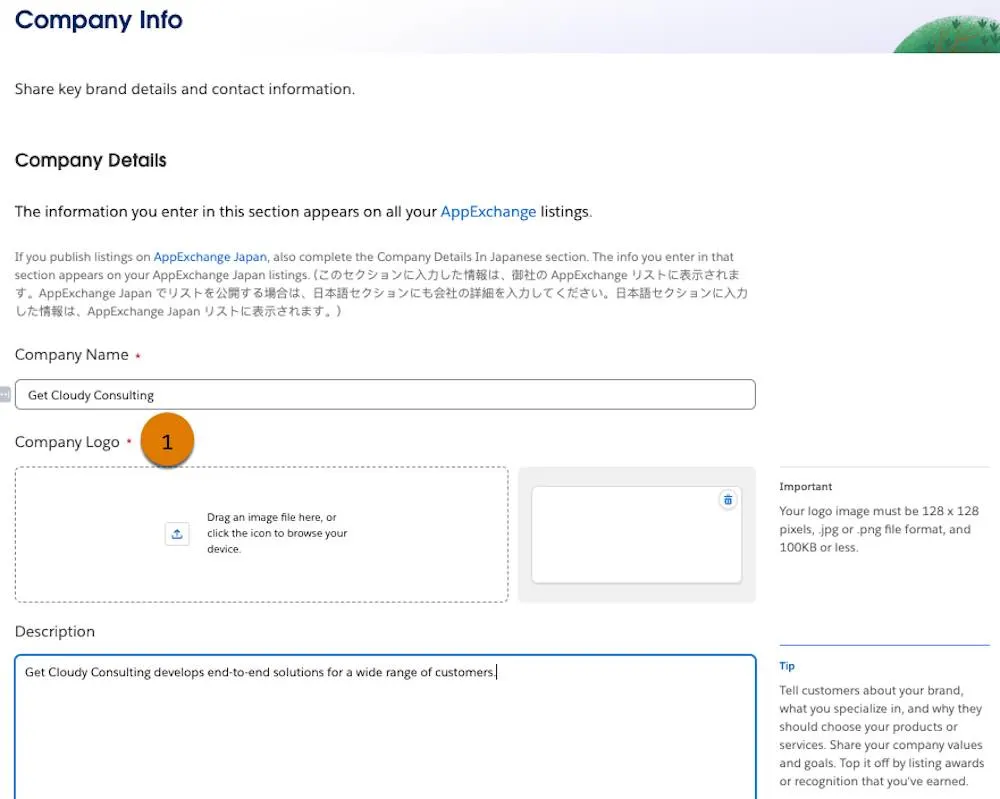This screenshot has height=799, width=1000.
Task: Click the Company Name input field
Action: [385, 395]
